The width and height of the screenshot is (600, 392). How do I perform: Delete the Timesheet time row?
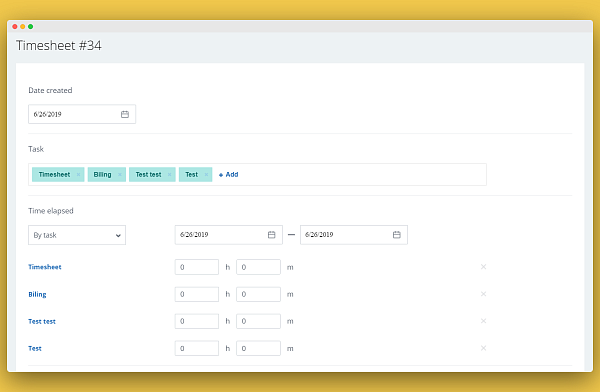pyautogui.click(x=483, y=267)
